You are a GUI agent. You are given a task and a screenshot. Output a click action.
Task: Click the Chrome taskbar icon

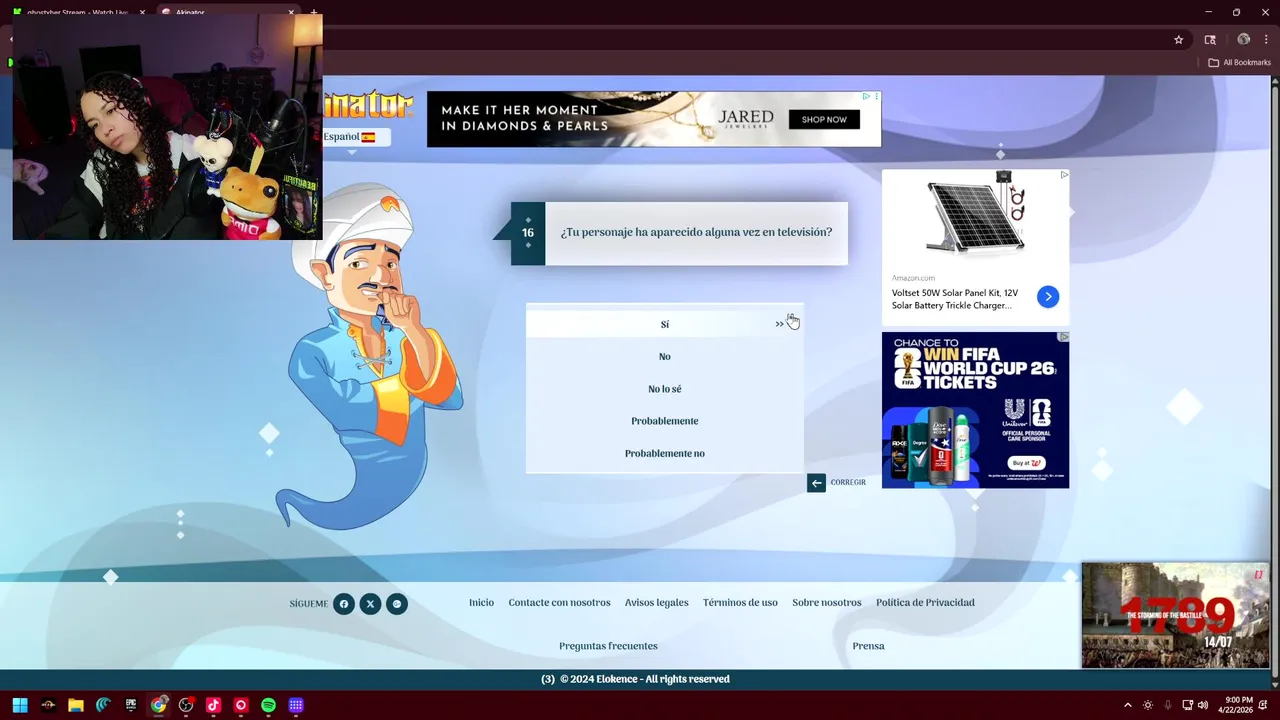[x=158, y=705]
